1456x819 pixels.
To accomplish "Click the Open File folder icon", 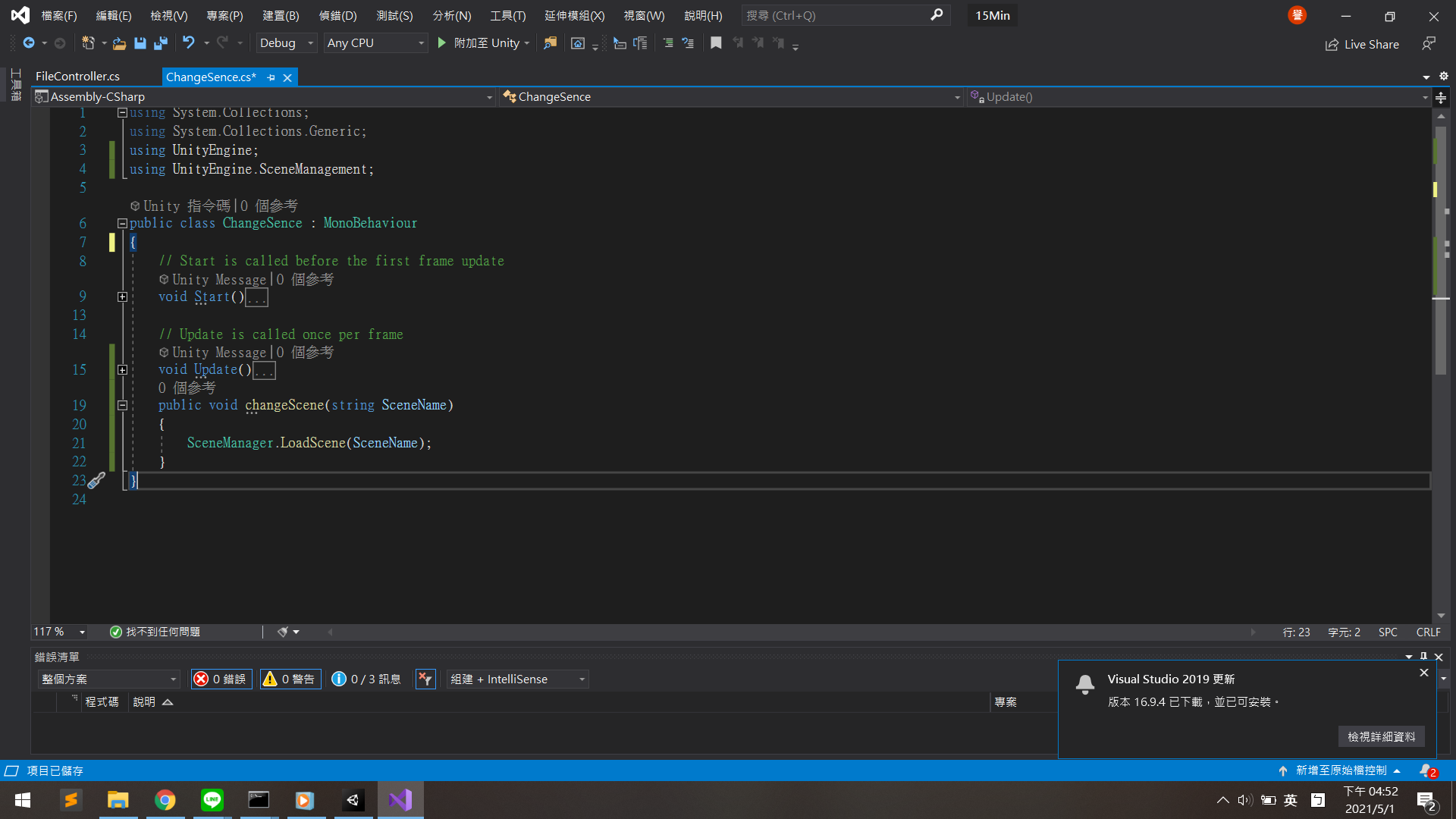I will pos(119,43).
